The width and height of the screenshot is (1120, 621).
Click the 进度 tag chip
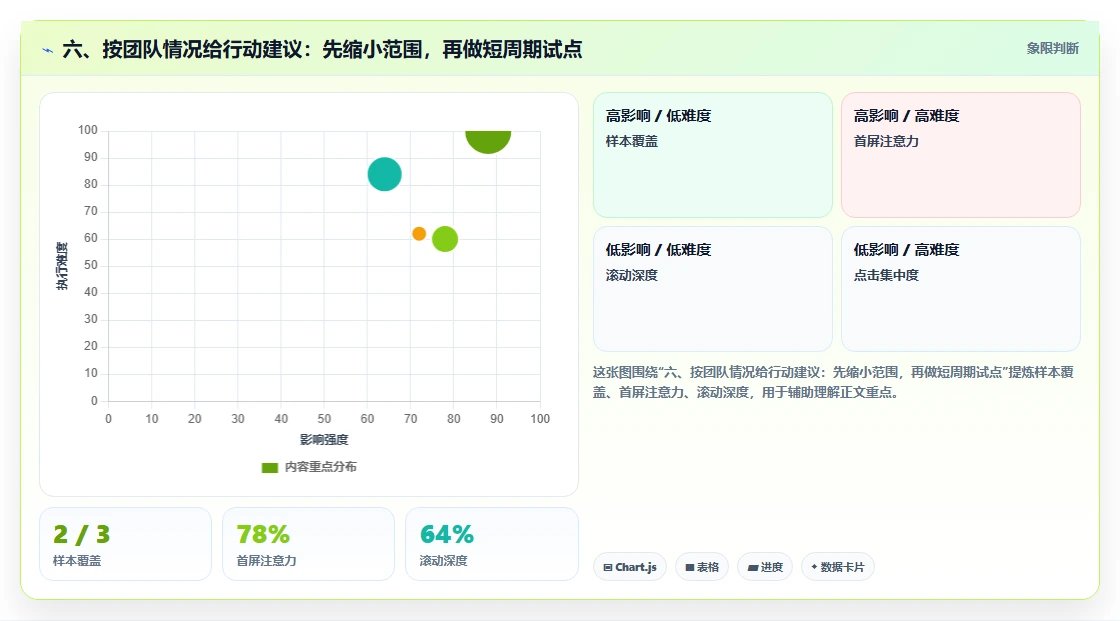[x=765, y=567]
